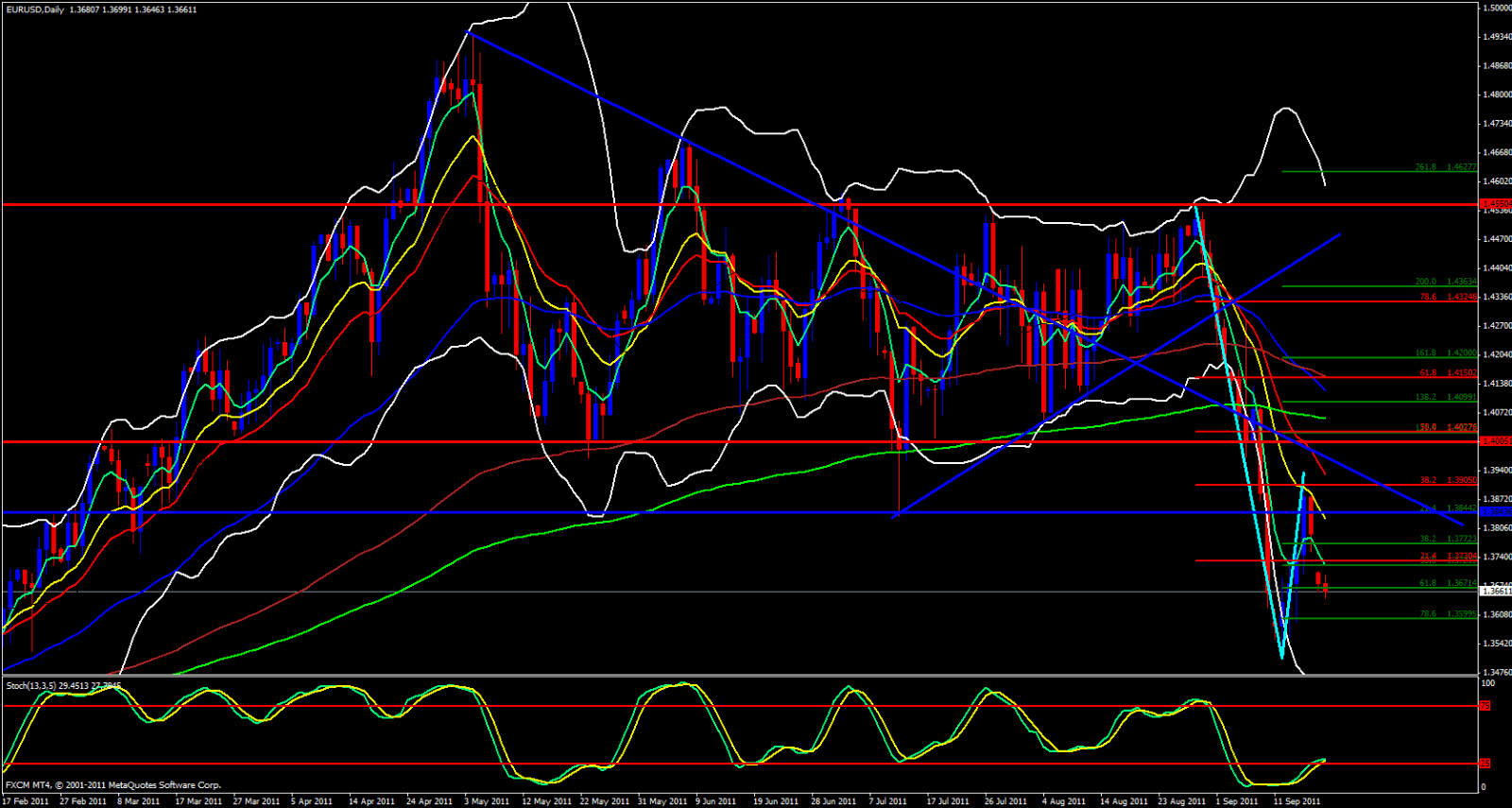Click the 8 Mar 2011 date label
The image size is (1512, 808).
coord(139,801)
